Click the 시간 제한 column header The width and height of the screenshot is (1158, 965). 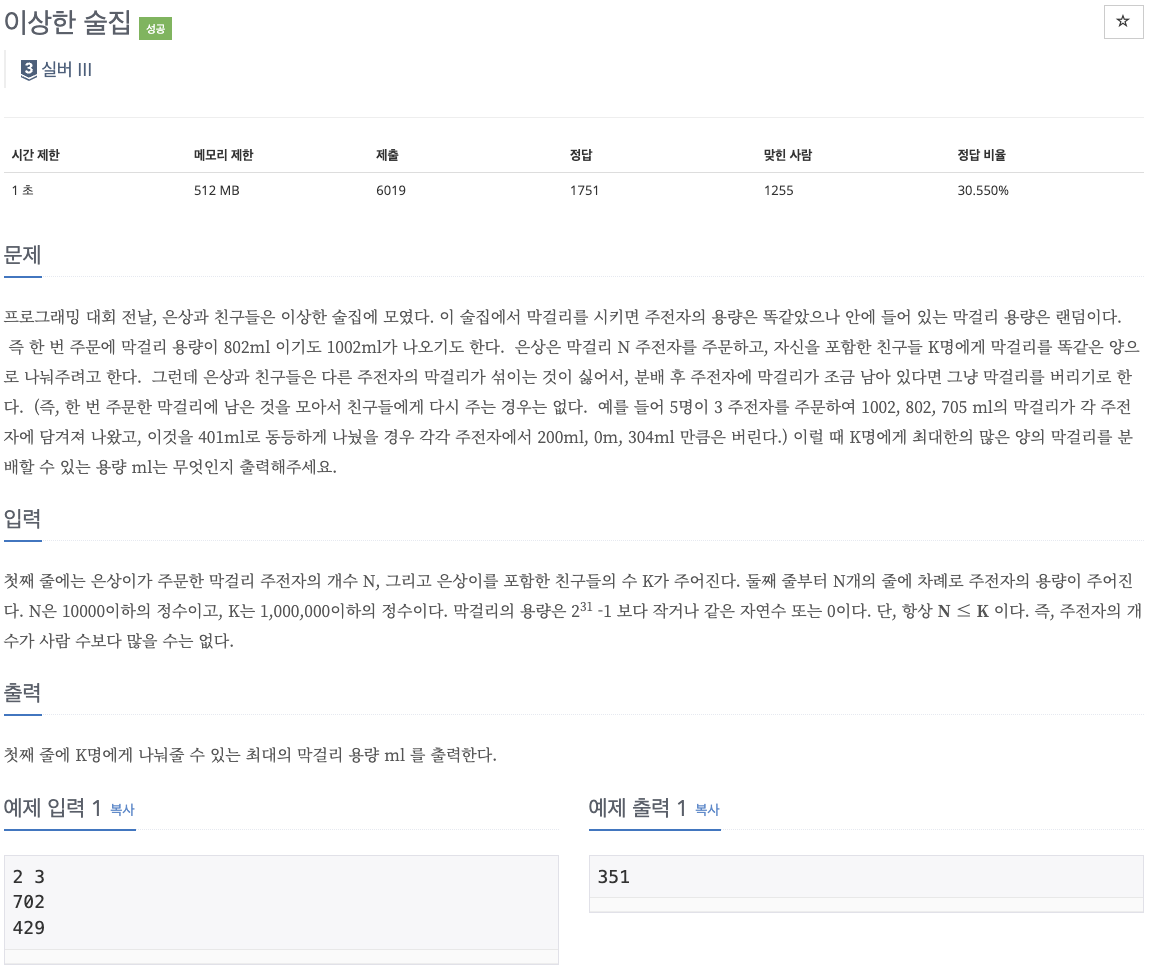click(36, 155)
